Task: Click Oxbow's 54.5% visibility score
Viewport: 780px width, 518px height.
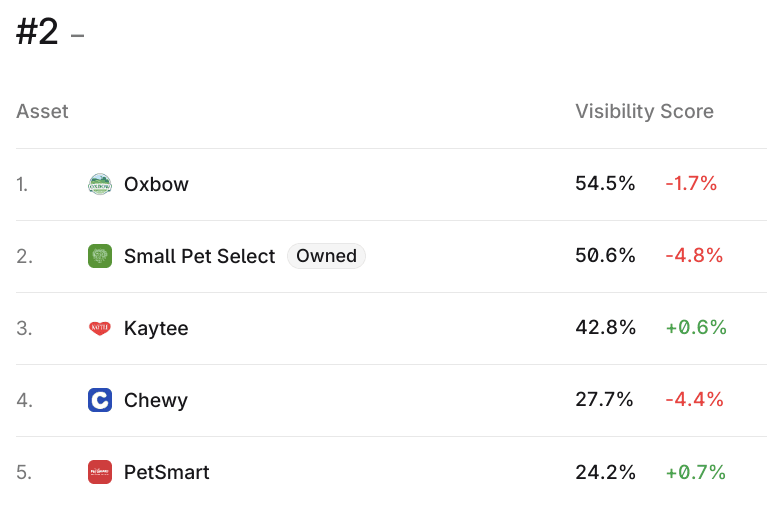Action: click(605, 184)
